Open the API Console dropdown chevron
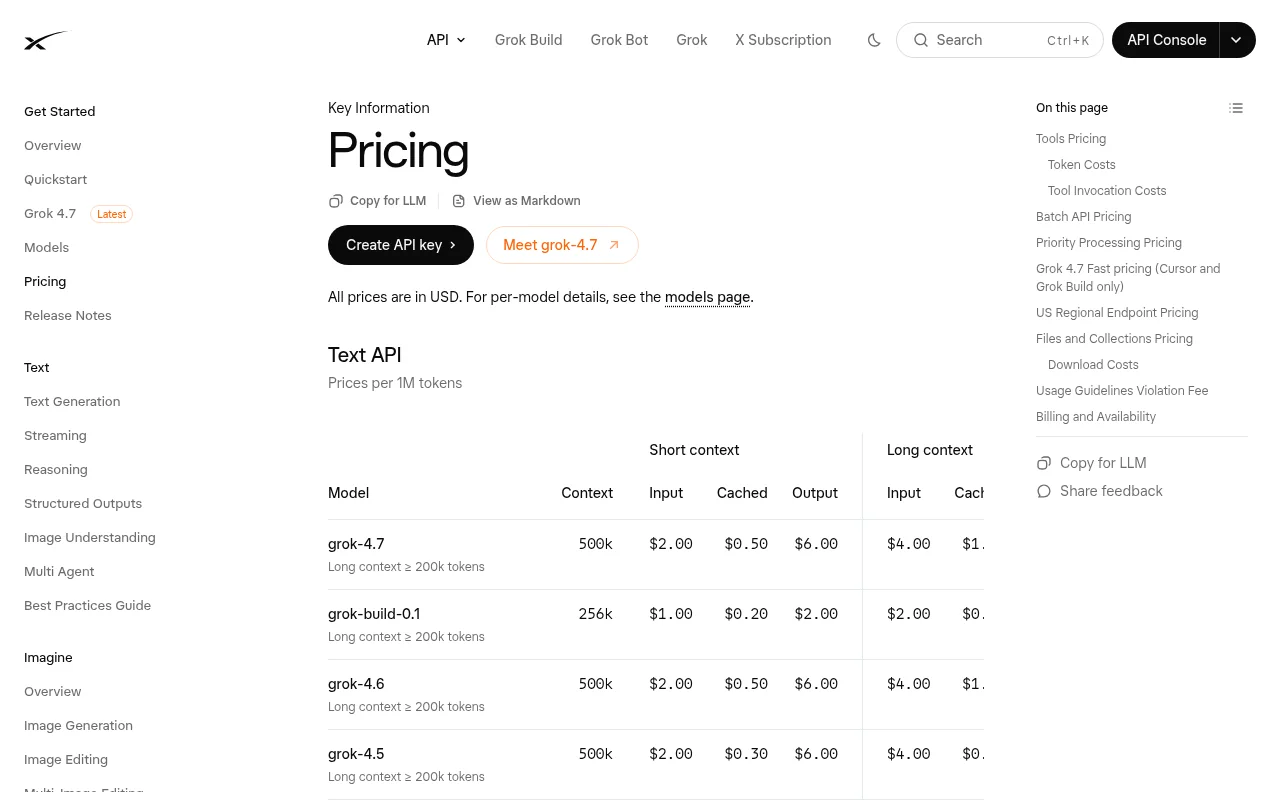Screen dimensions: 1280x800 tap(1237, 40)
